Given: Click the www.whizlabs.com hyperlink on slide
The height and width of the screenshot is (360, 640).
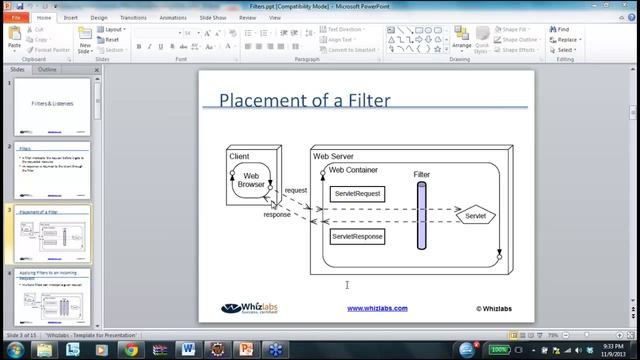Looking at the screenshot, I should (x=377, y=308).
